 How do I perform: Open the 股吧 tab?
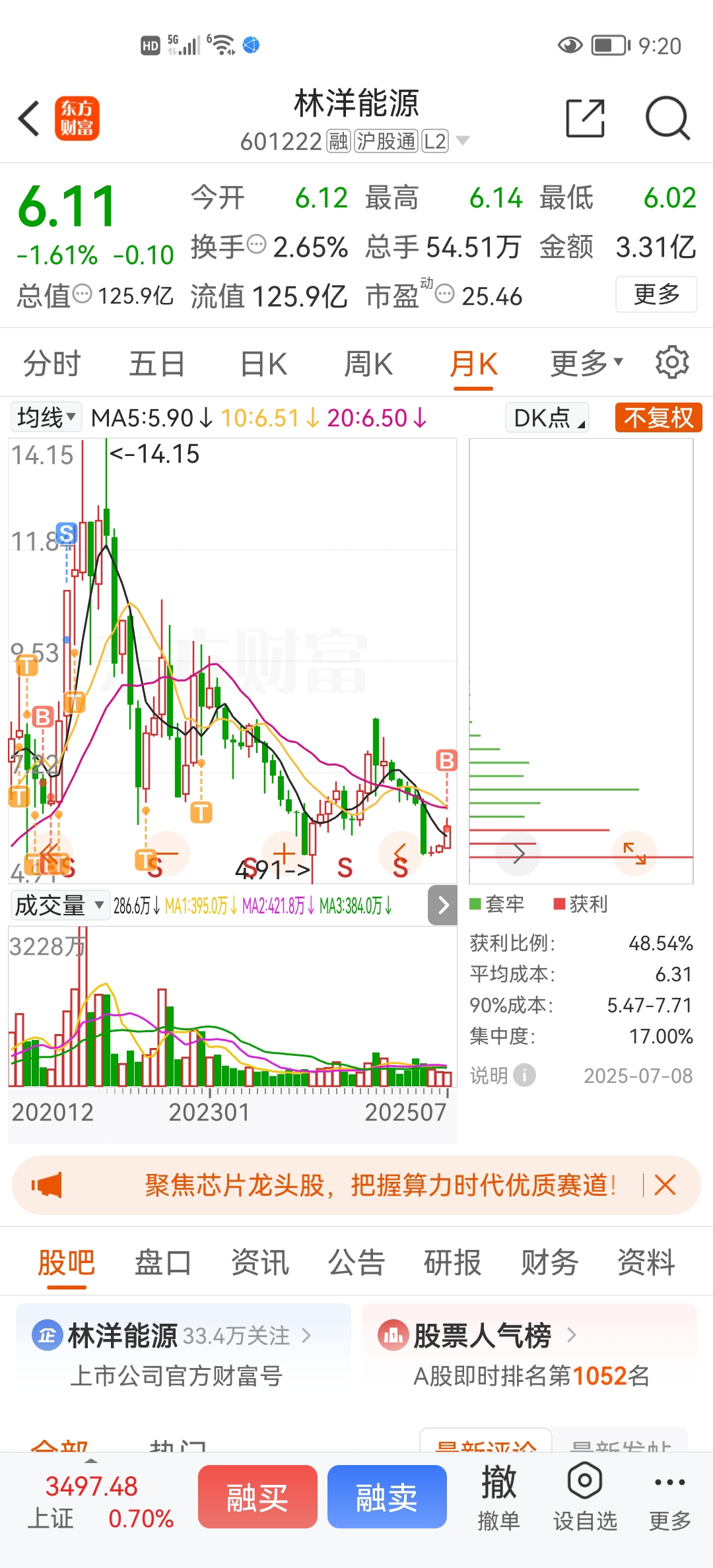tap(66, 1262)
